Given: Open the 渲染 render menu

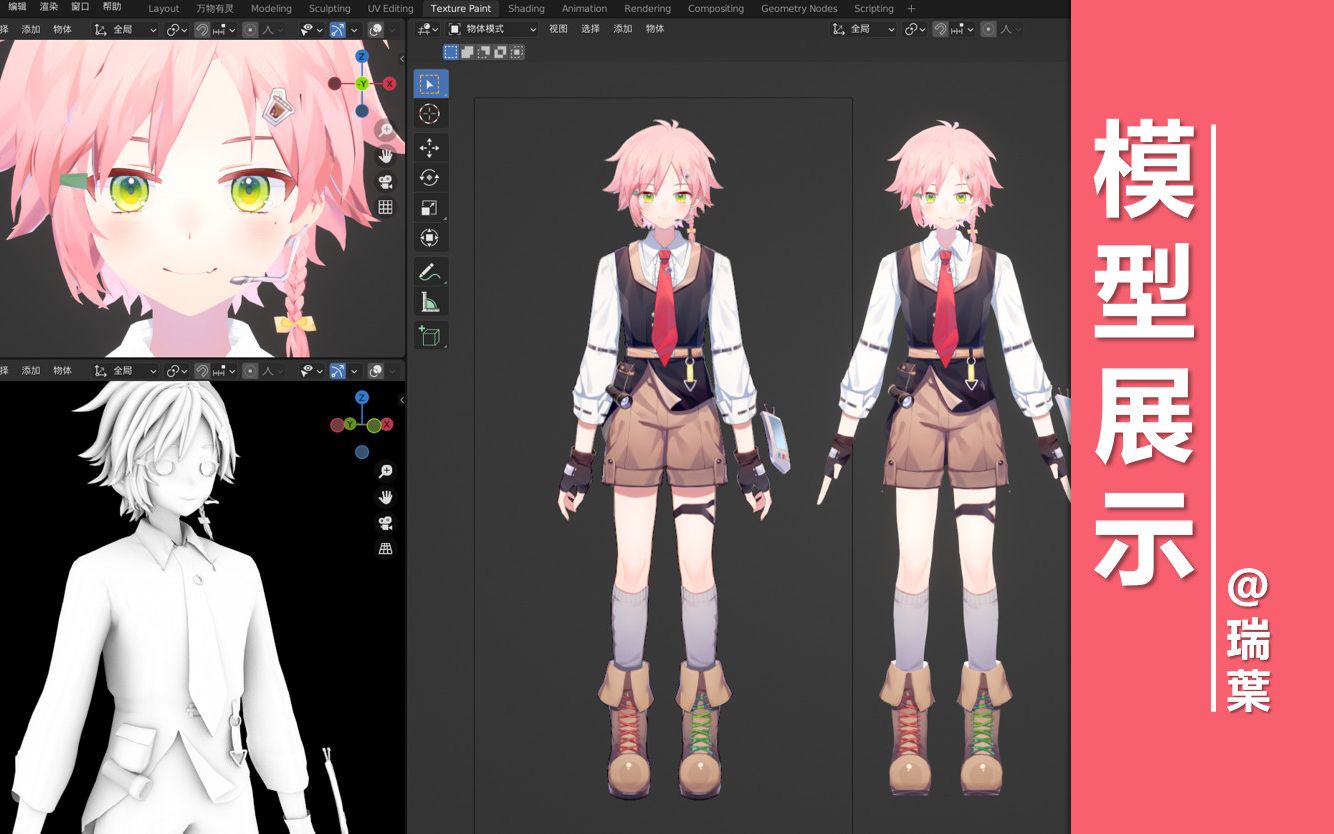Looking at the screenshot, I should [x=49, y=7].
